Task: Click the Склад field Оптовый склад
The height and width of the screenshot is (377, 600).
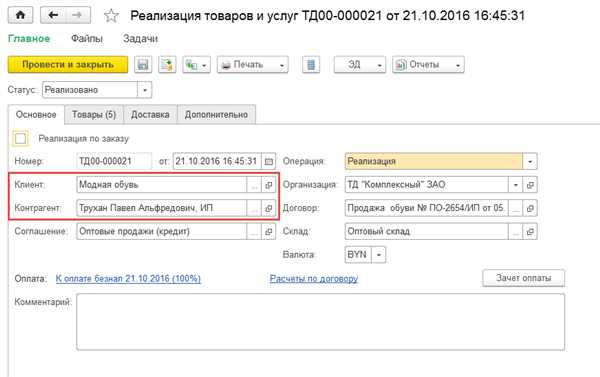Action: 426,232
